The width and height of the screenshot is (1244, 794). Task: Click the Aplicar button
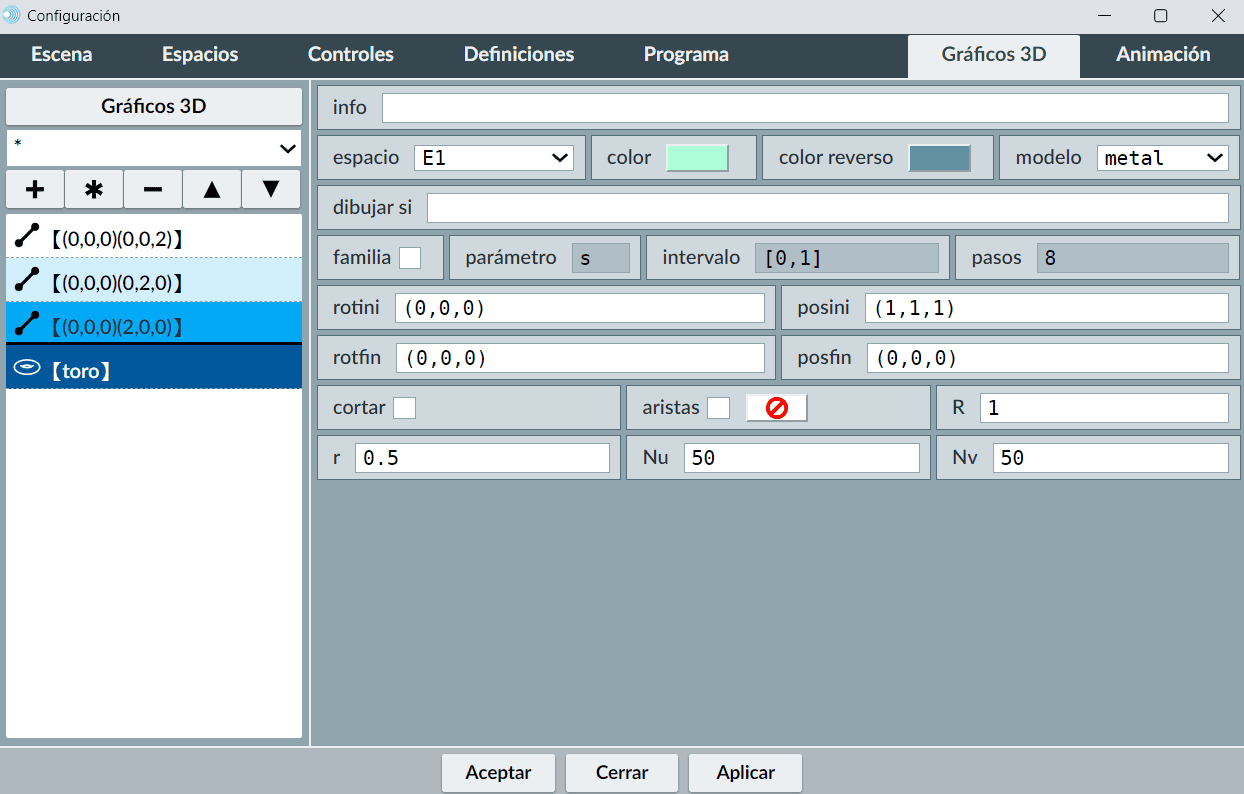click(x=745, y=773)
